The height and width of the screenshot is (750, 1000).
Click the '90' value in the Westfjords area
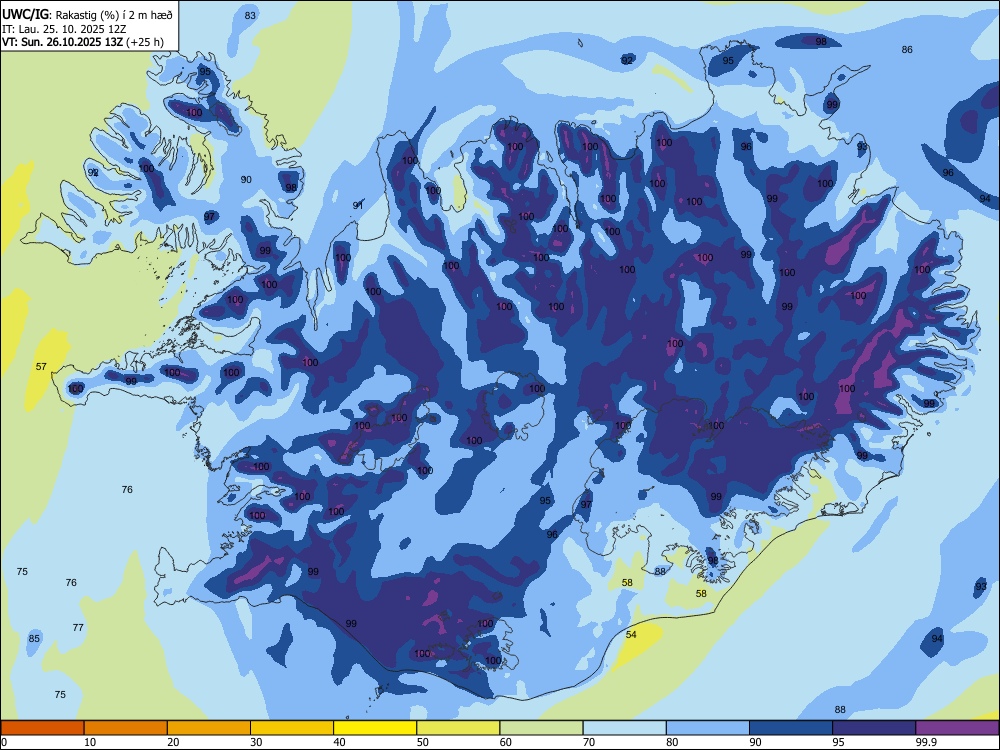tap(246, 179)
